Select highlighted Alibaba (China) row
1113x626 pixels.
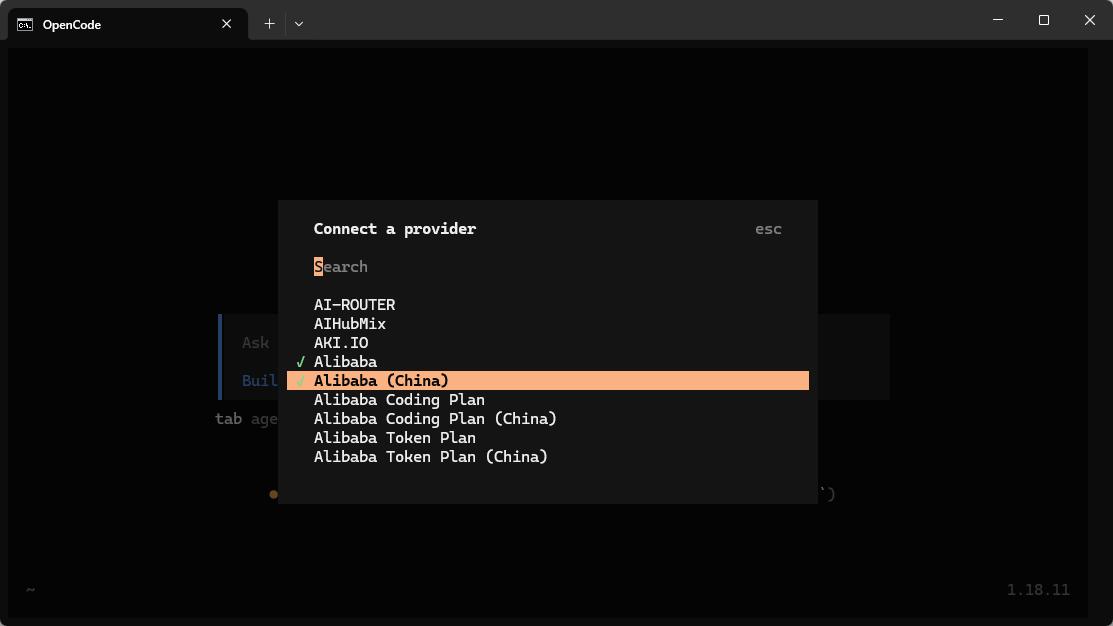547,380
